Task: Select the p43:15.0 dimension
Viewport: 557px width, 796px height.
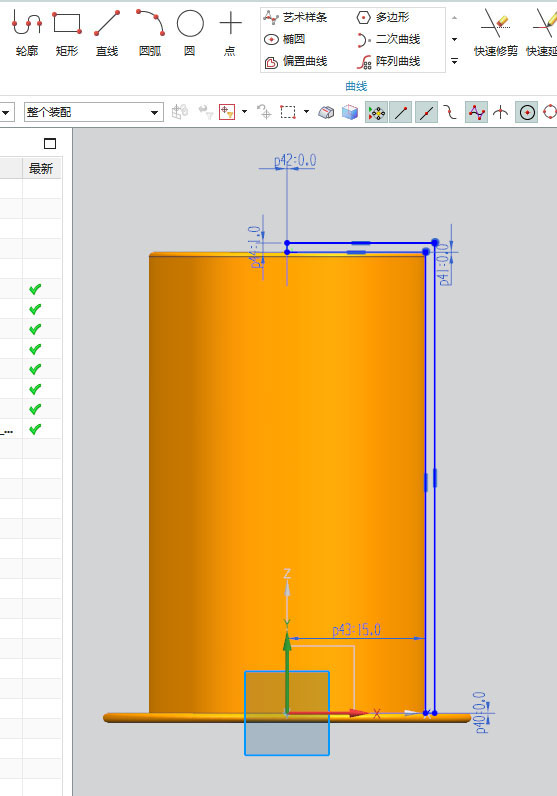Action: [x=356, y=630]
